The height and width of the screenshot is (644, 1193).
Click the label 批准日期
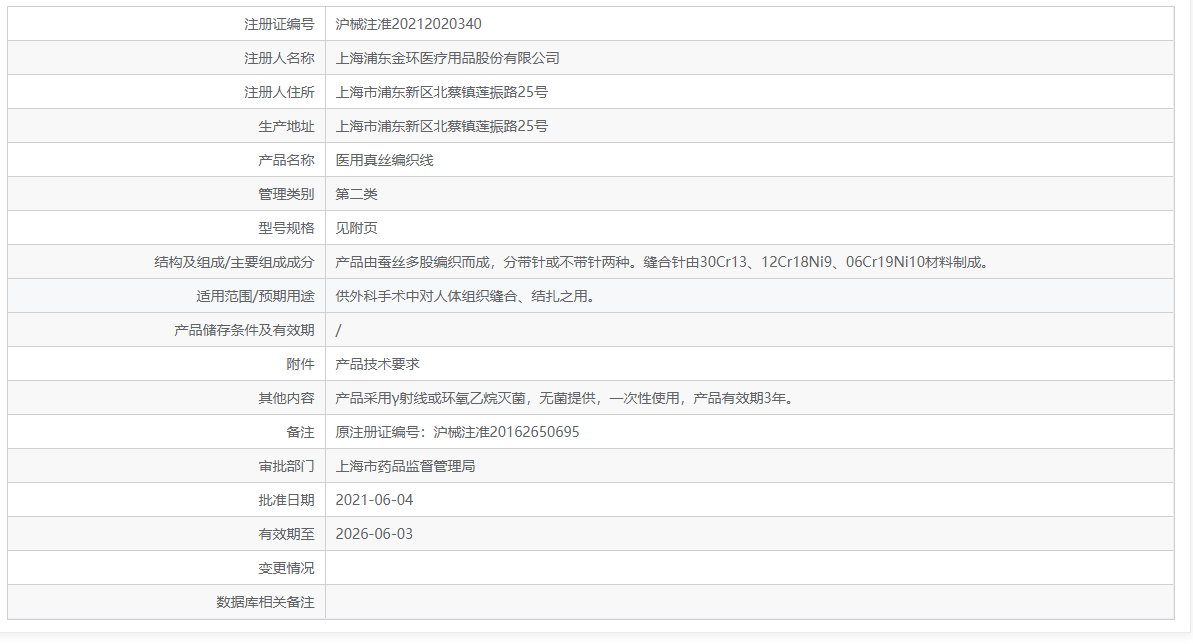[286, 500]
